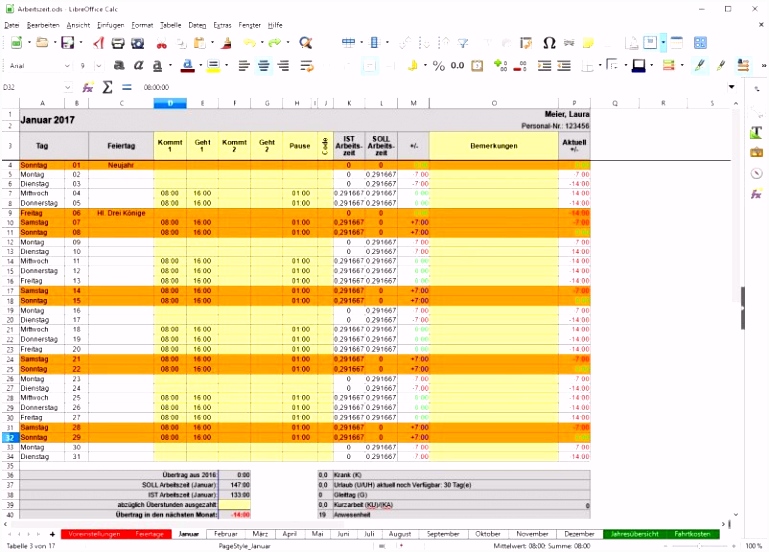Viewport: 769px width, 552px height.
Task: Save the document with the floppy icon
Action: click(68, 43)
